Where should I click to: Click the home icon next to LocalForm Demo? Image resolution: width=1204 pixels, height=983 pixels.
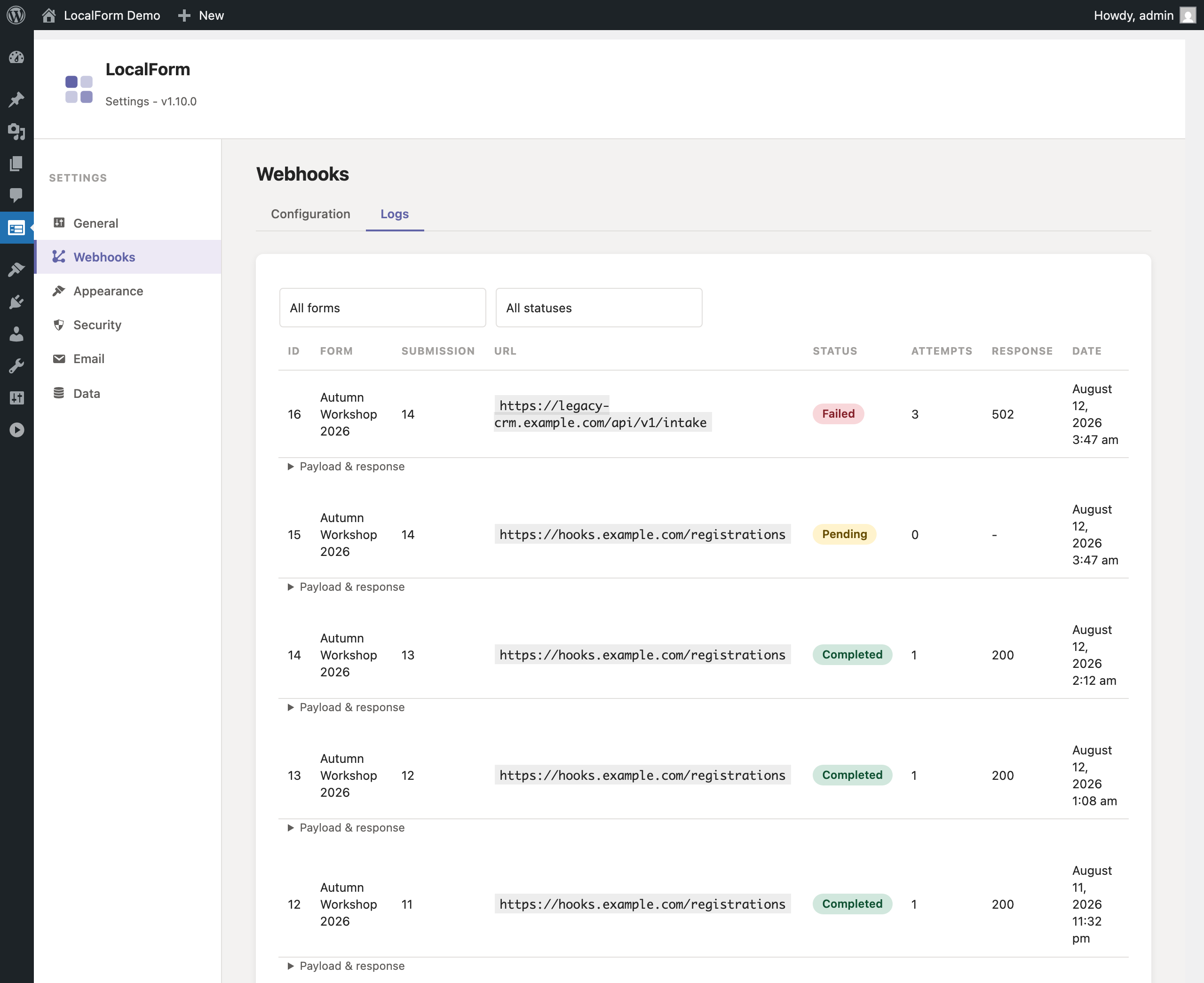[49, 16]
